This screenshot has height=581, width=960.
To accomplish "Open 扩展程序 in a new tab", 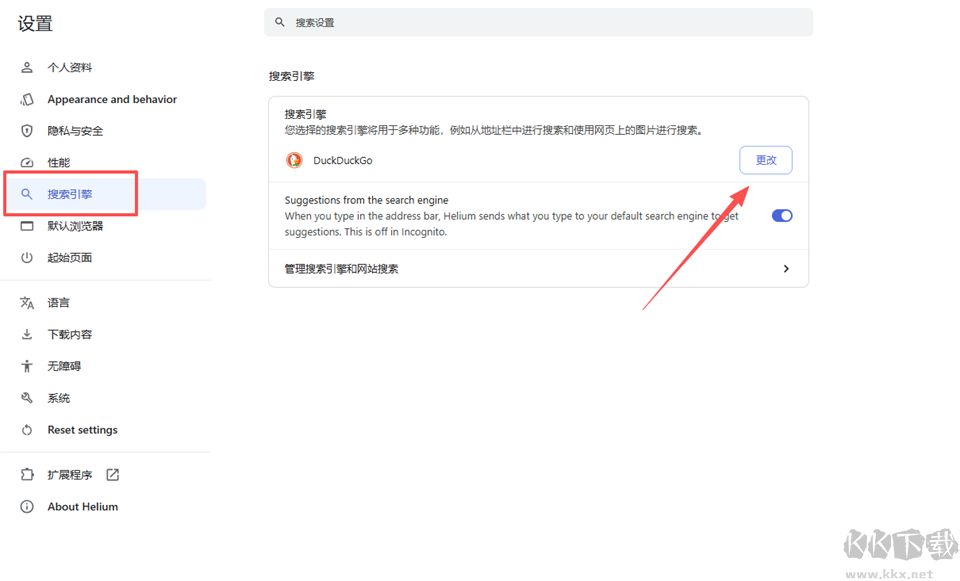I will point(110,474).
